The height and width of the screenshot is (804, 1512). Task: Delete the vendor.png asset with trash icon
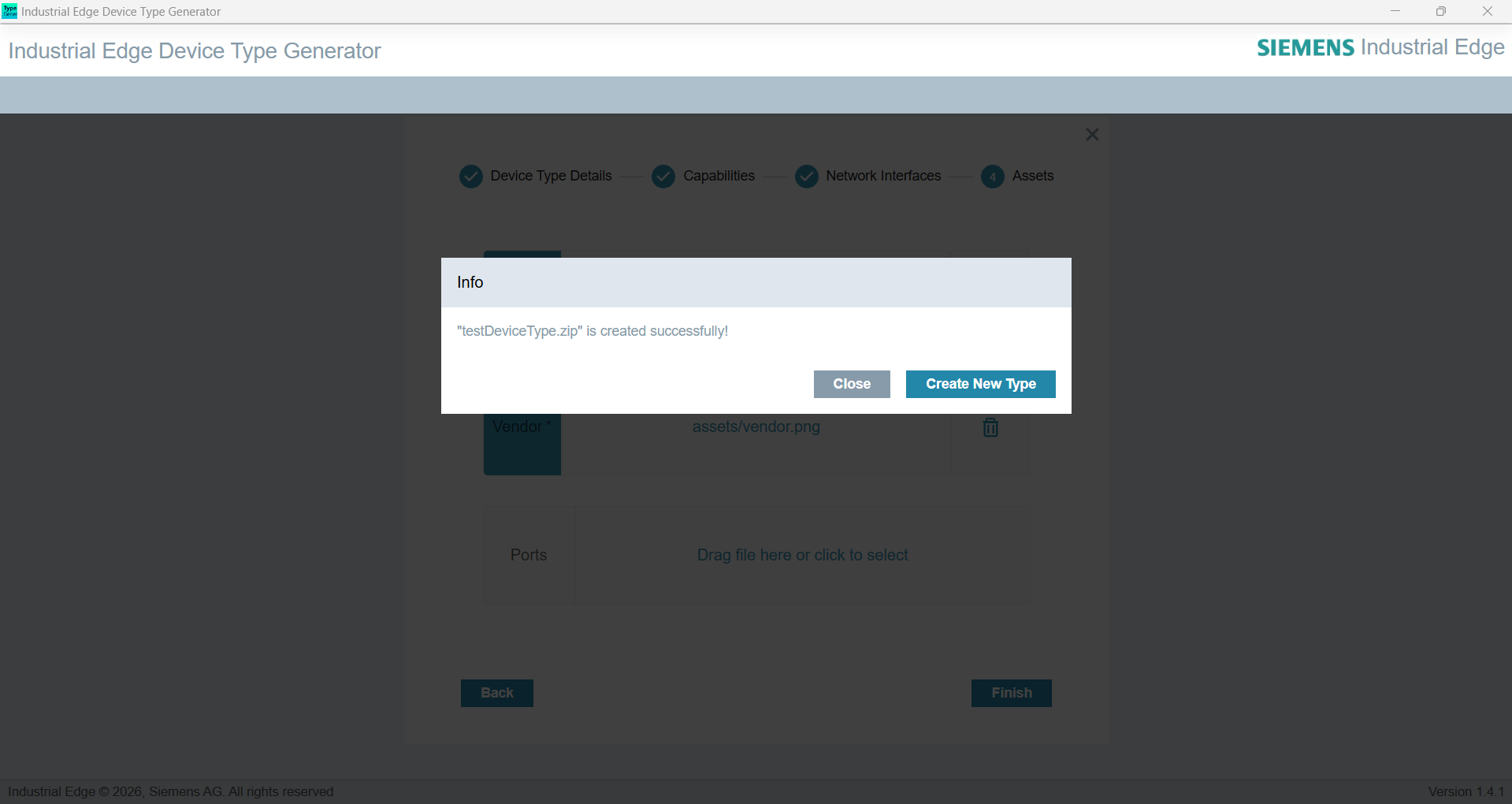click(x=990, y=427)
